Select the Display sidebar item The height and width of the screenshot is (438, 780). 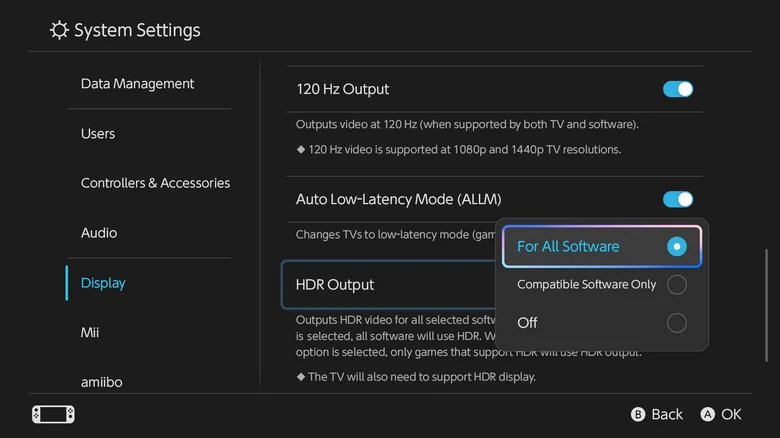coord(103,283)
